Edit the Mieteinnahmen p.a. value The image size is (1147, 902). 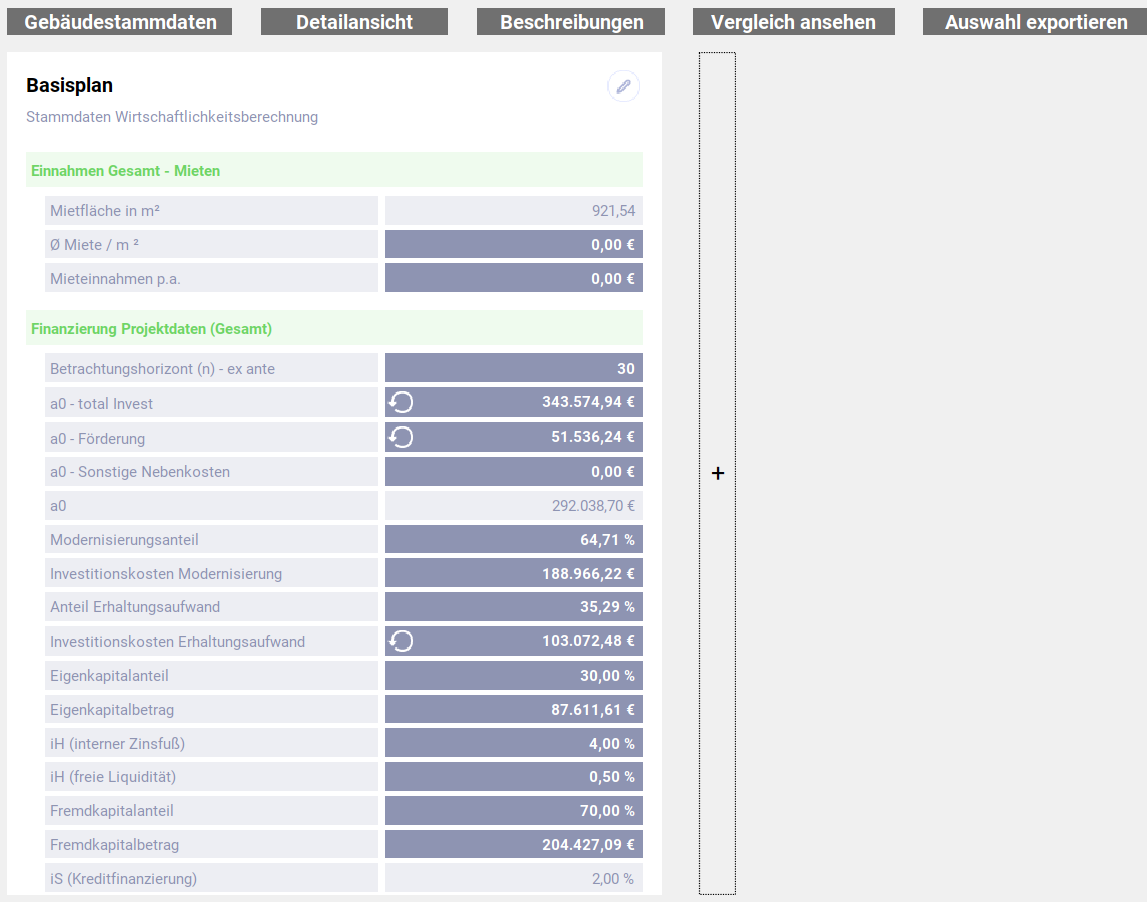(x=514, y=279)
